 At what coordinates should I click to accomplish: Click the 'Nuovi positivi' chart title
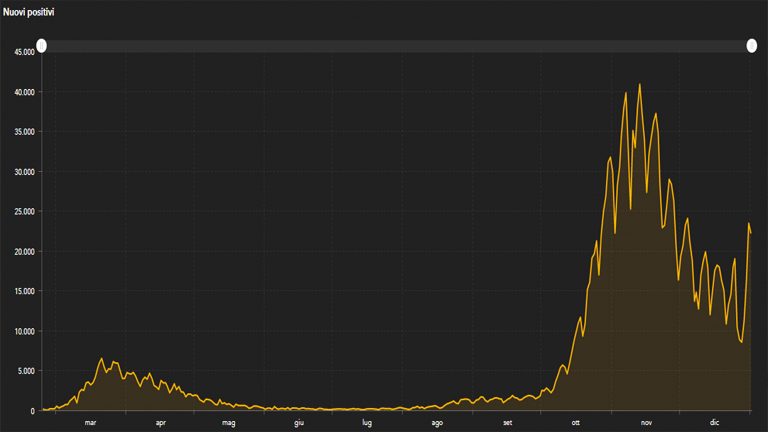(28, 12)
